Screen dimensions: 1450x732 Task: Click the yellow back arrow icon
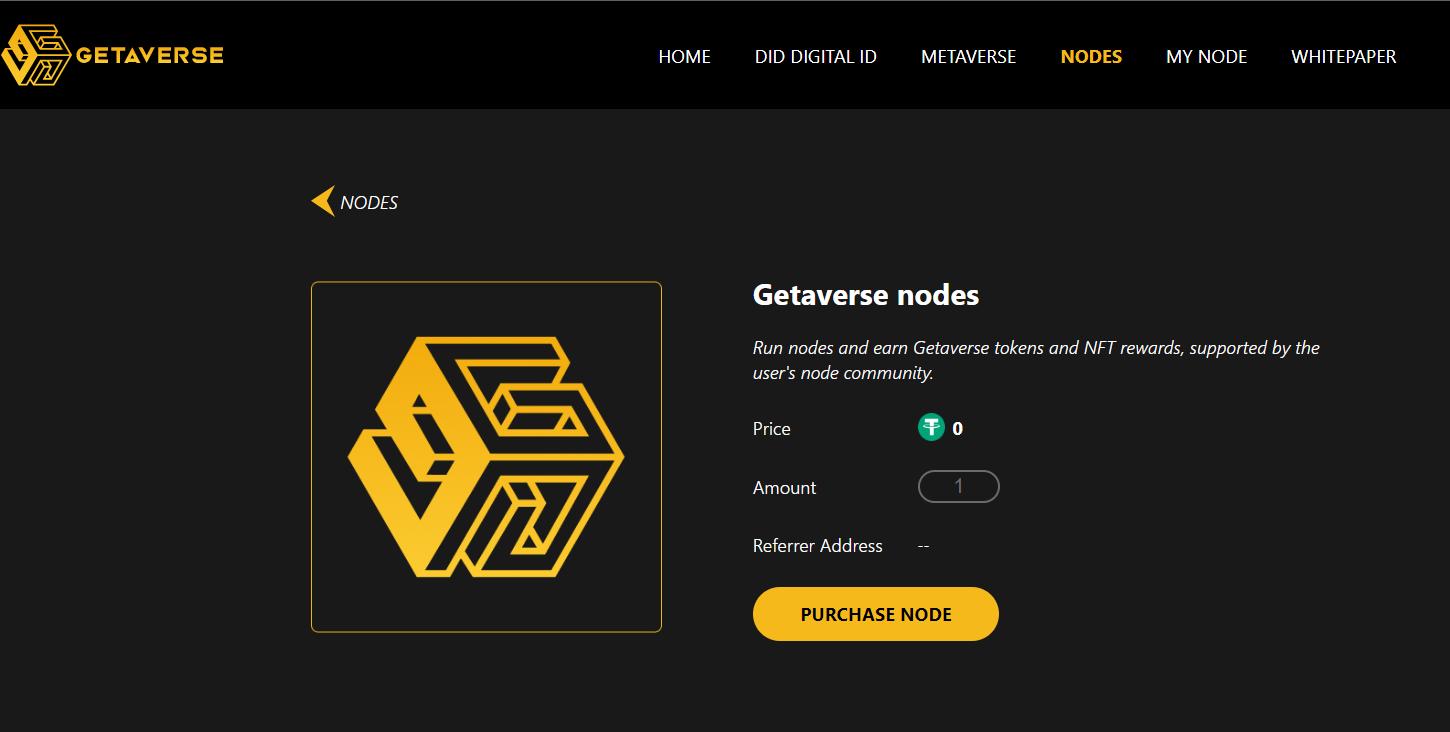322,202
